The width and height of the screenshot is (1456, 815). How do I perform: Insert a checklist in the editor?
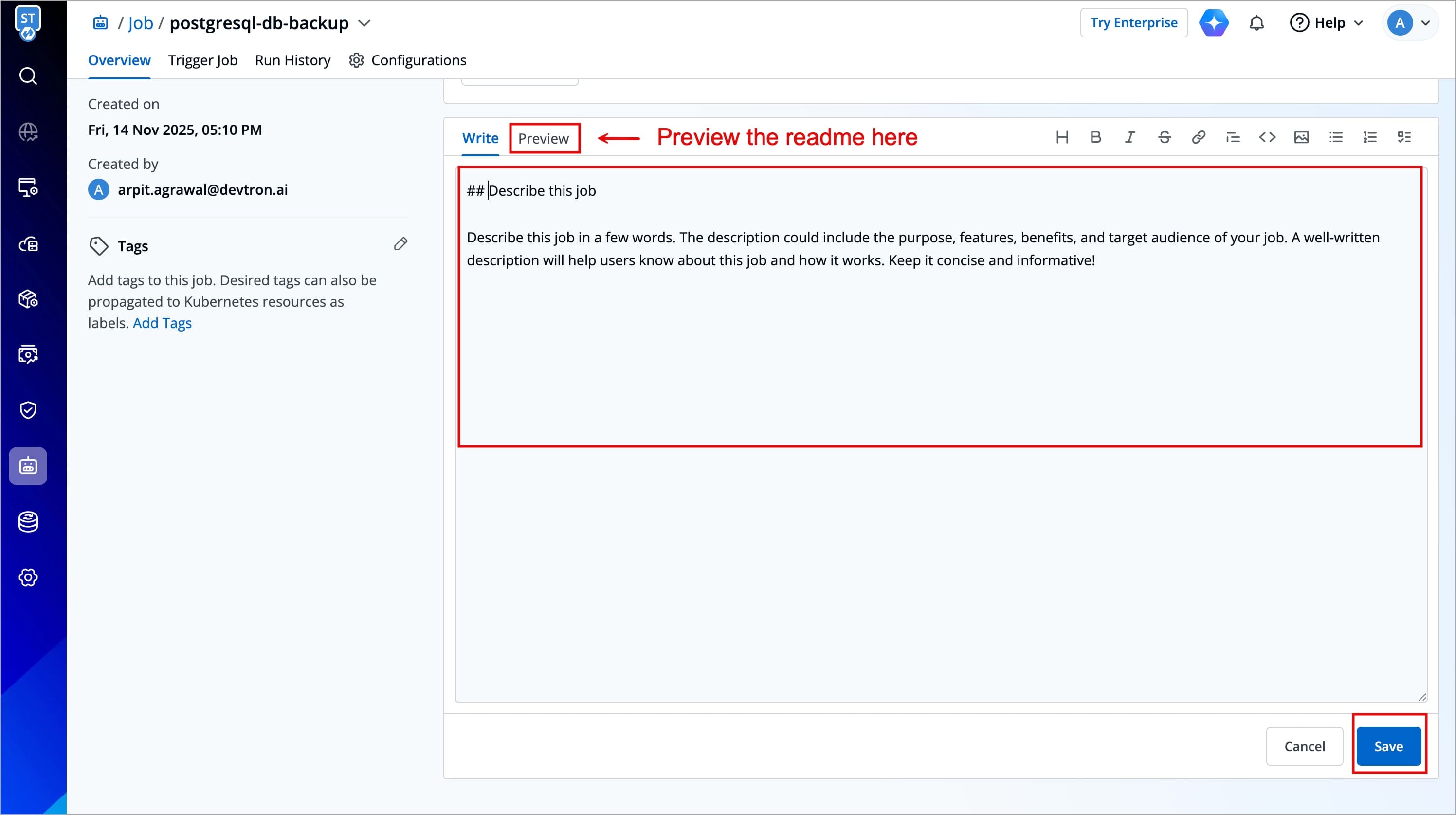click(1404, 137)
